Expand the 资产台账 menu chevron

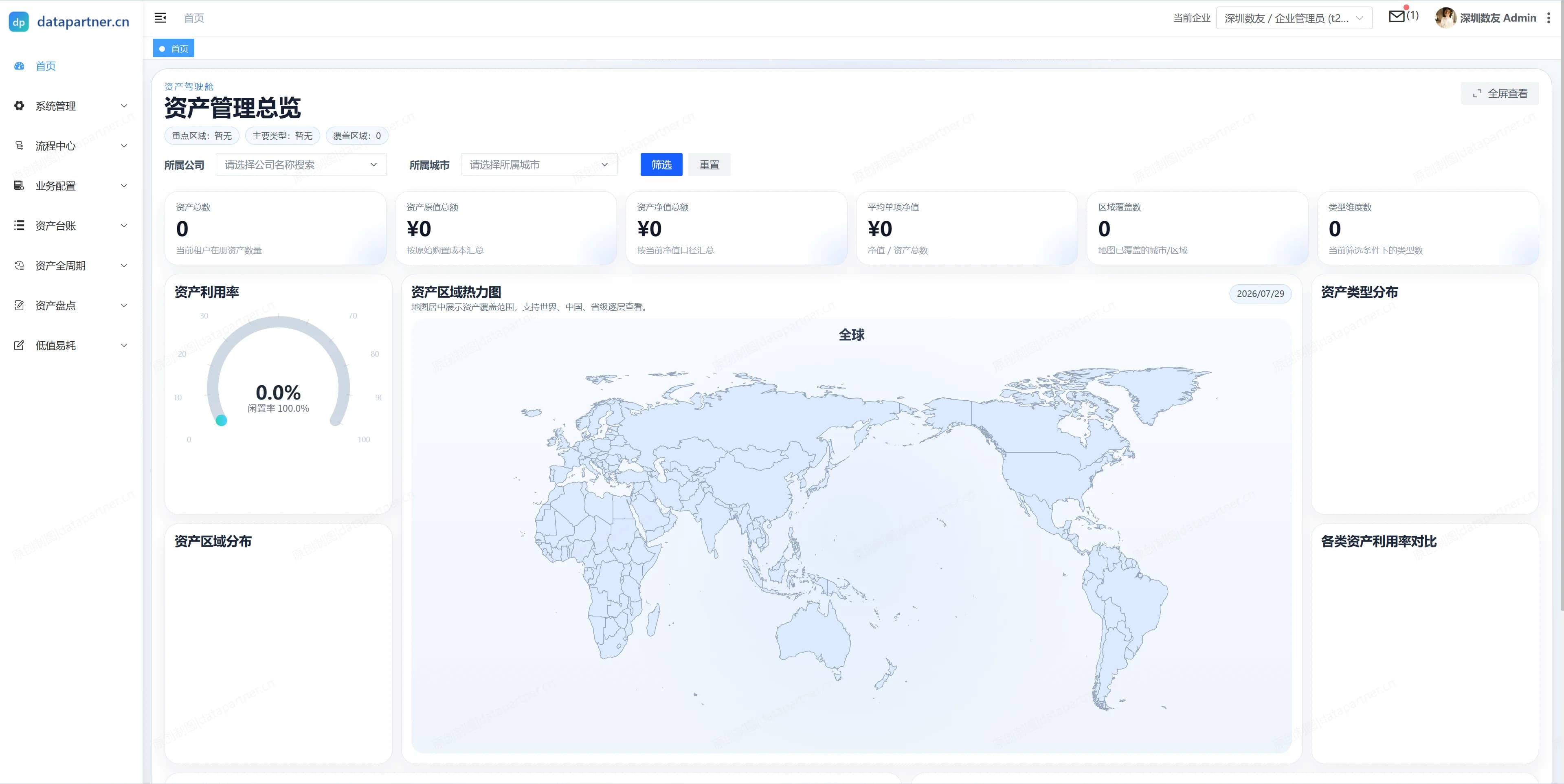[x=124, y=225]
